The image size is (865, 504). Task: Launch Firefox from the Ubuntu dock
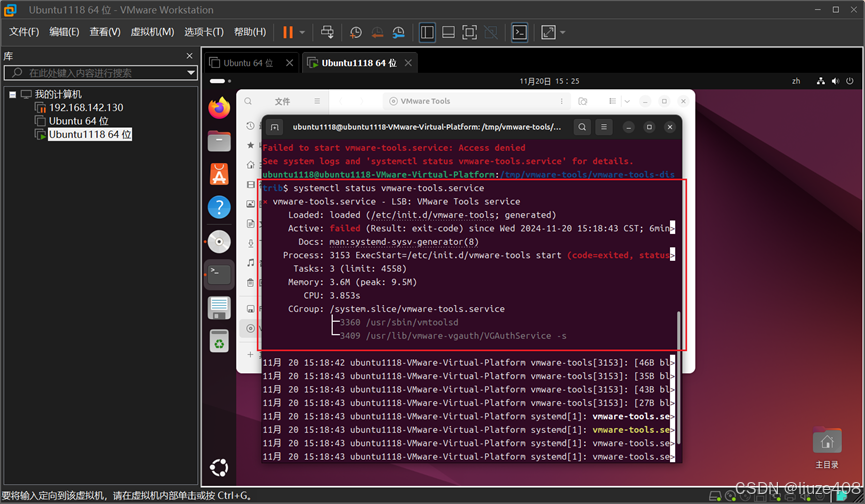point(219,108)
